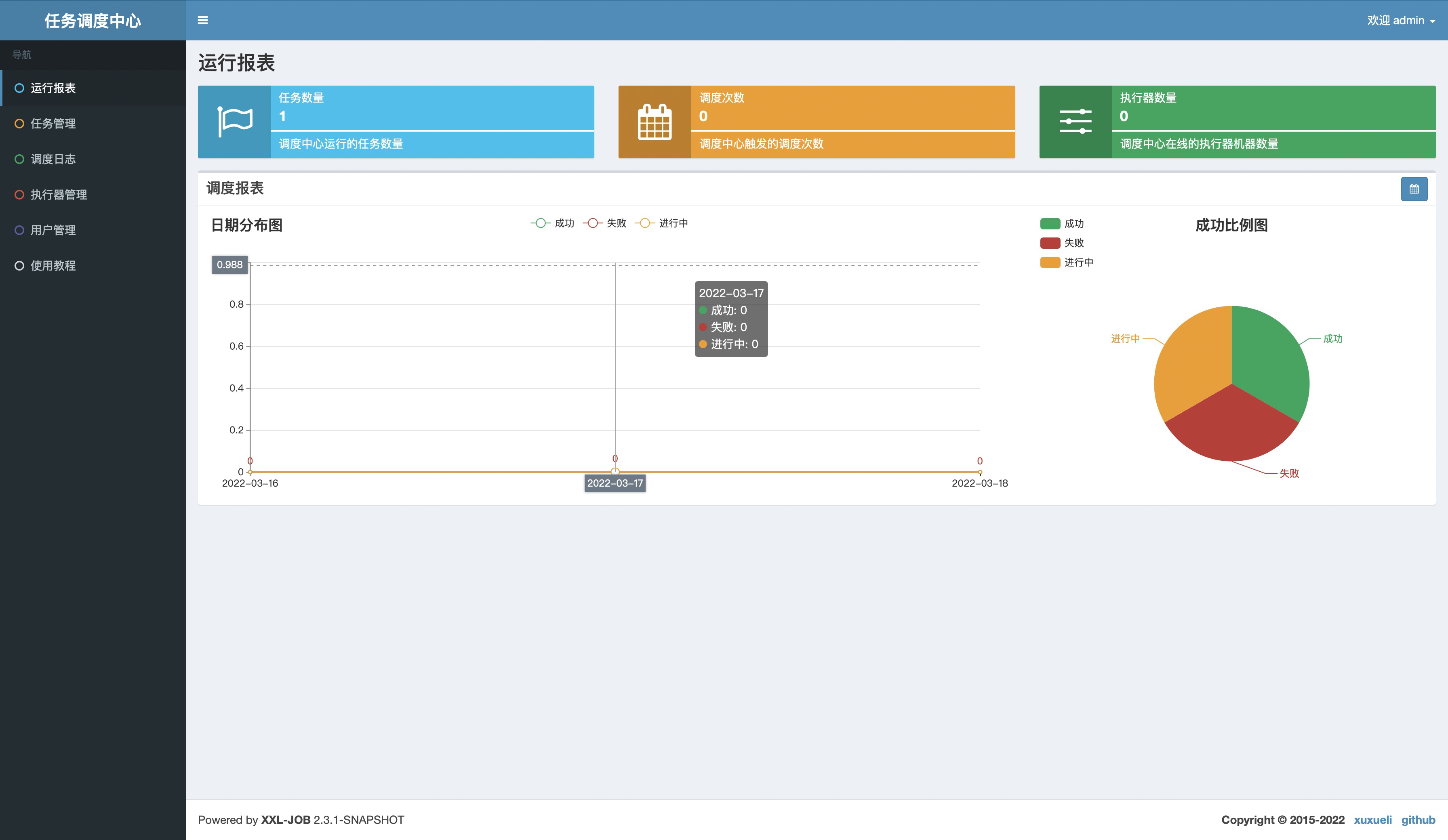Viewport: 1448px width, 840px height.
Task: Open the github footer link
Action: (x=1418, y=820)
